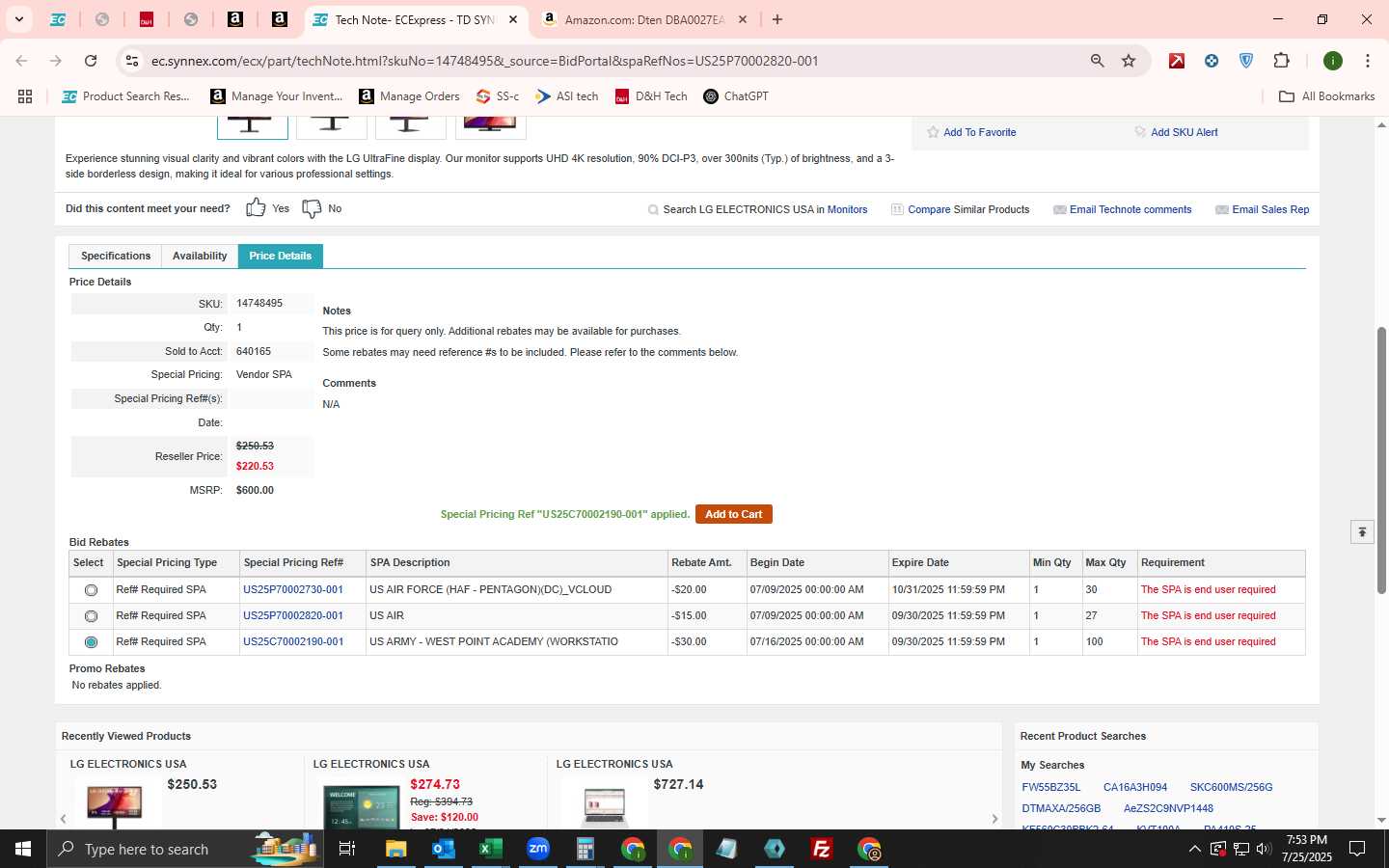Select the US AIR FORCE SPA radio button
This screenshot has height=868, width=1389.
91,590
